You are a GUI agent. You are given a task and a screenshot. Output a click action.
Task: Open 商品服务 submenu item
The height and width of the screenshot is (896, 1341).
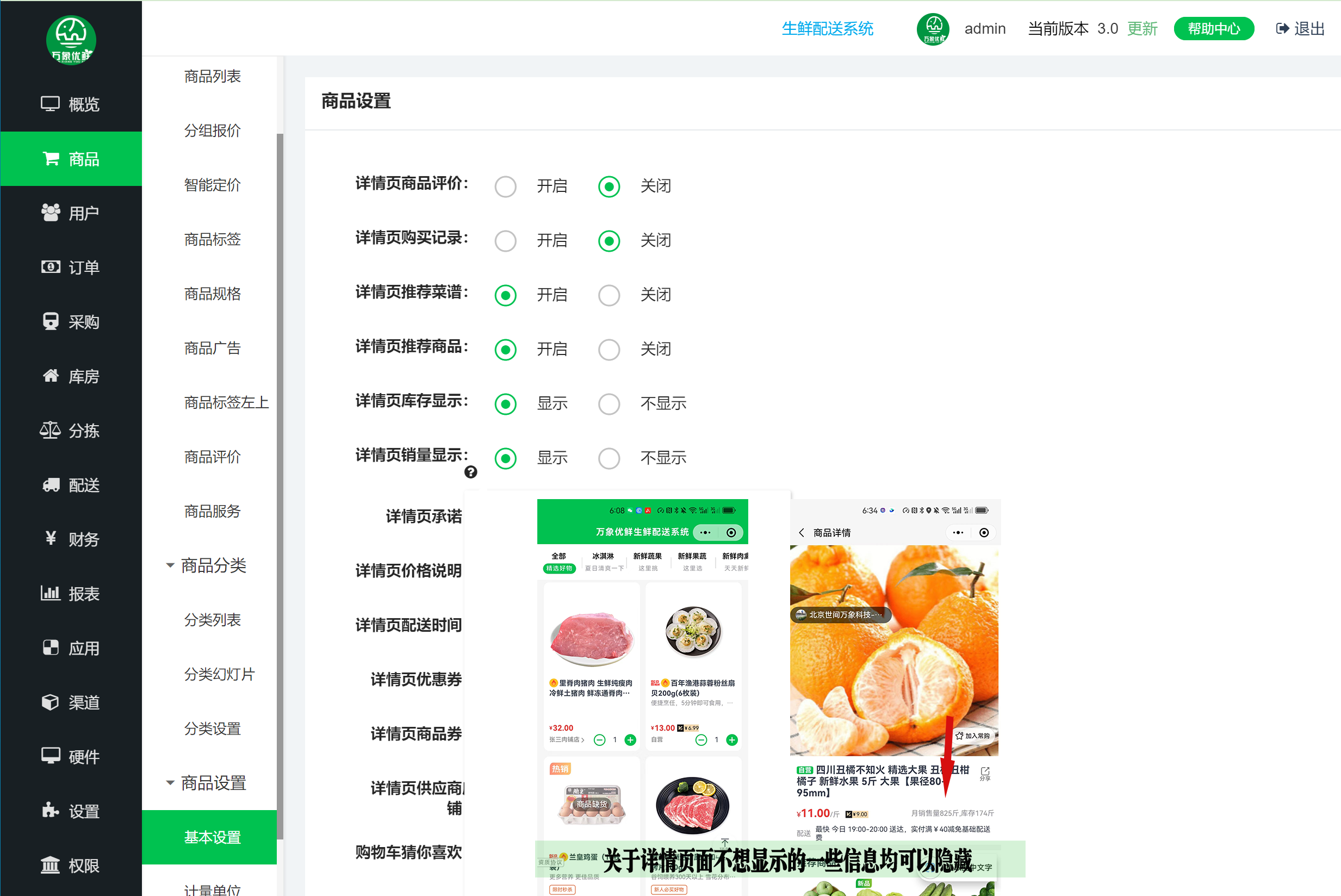pos(212,511)
